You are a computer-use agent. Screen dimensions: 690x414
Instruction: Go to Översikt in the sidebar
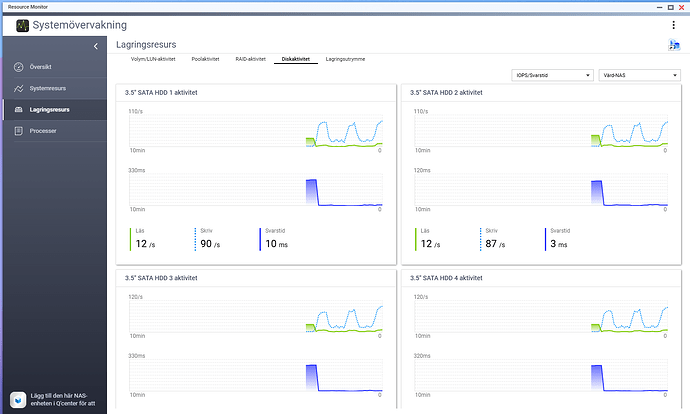[x=42, y=67]
